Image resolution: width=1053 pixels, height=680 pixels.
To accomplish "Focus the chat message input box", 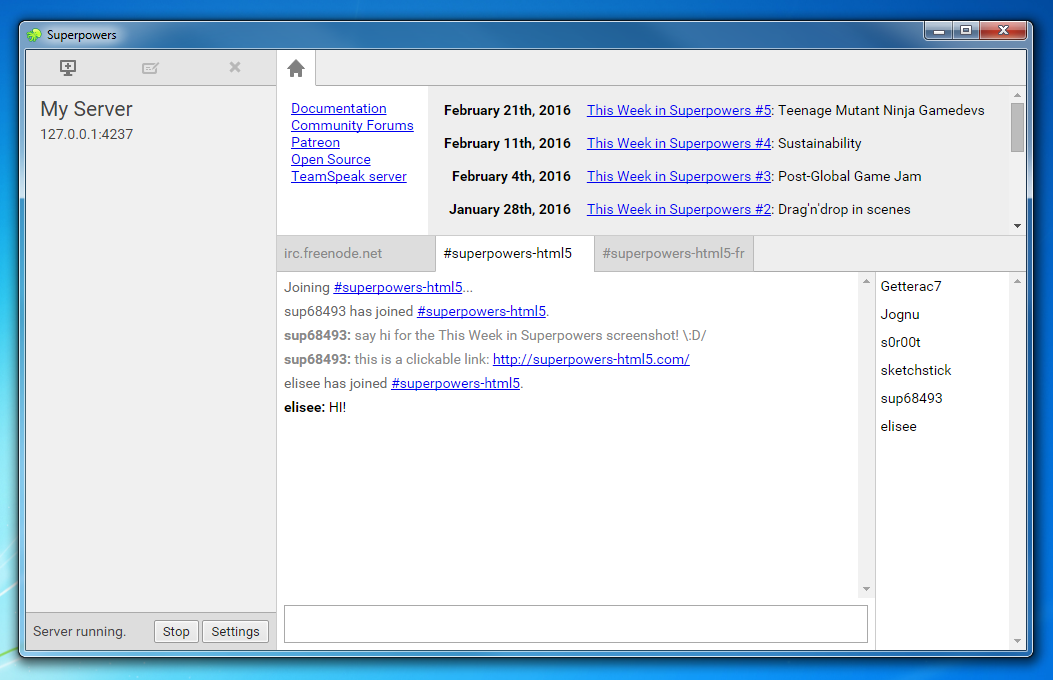I will [576, 624].
